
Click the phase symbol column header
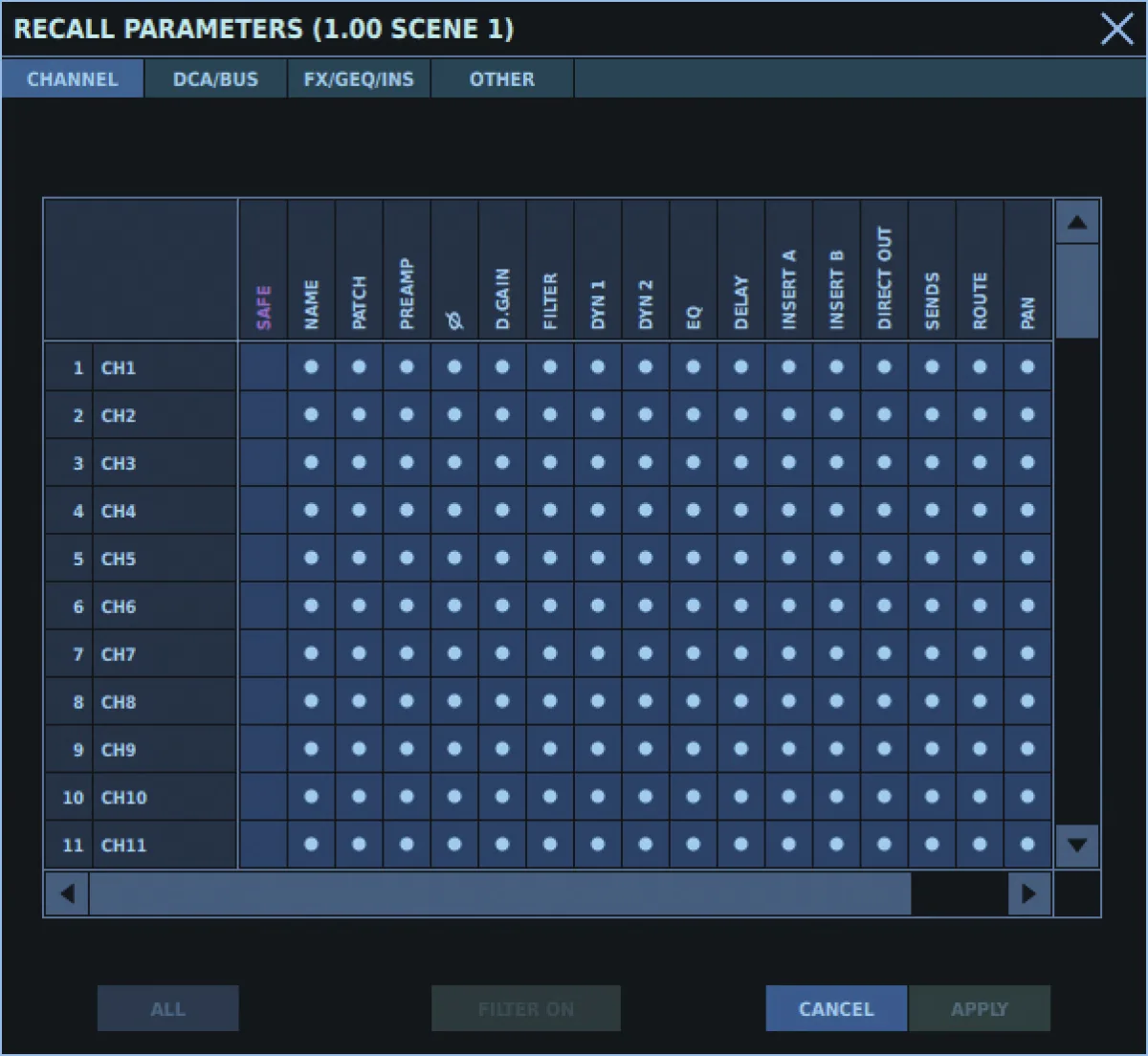454,270
